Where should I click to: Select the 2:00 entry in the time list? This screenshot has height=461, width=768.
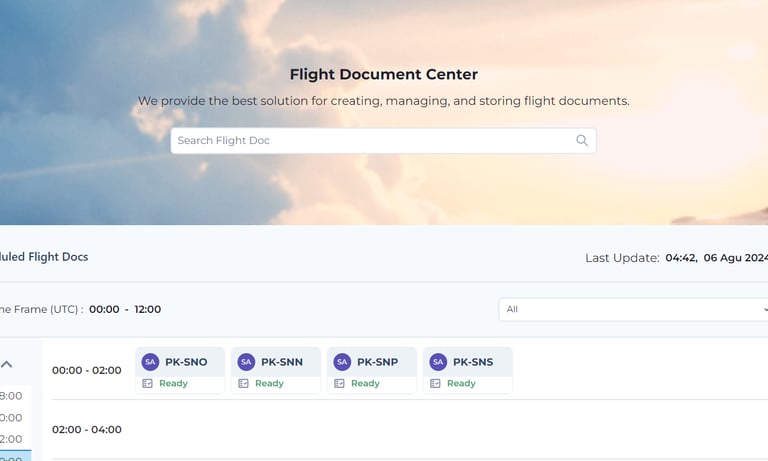pos(11,439)
